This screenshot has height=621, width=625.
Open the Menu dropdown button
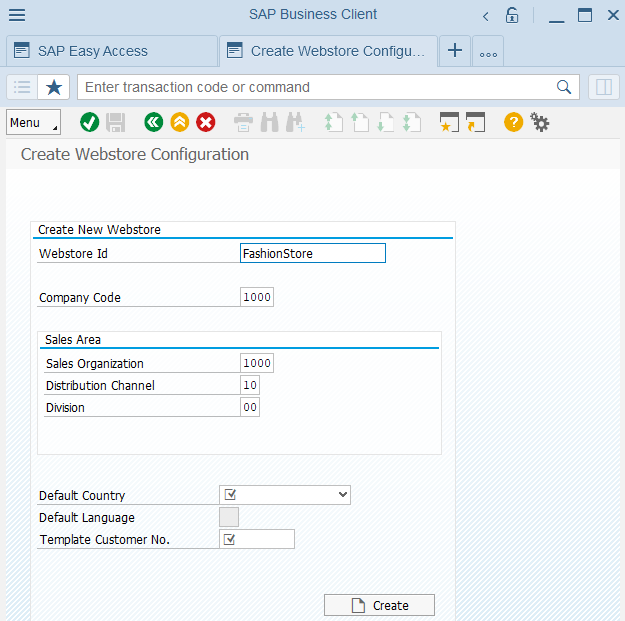pyautogui.click(x=33, y=122)
